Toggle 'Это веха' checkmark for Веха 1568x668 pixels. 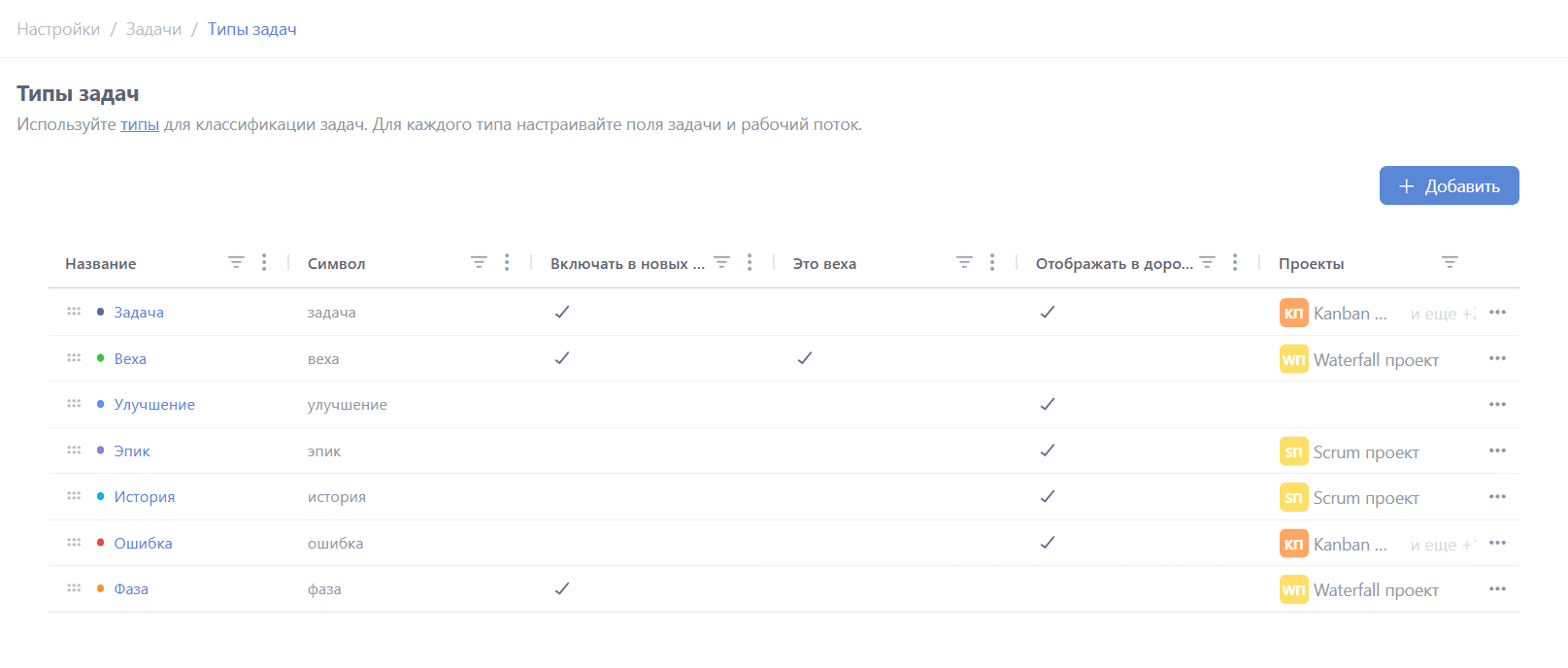(x=805, y=358)
